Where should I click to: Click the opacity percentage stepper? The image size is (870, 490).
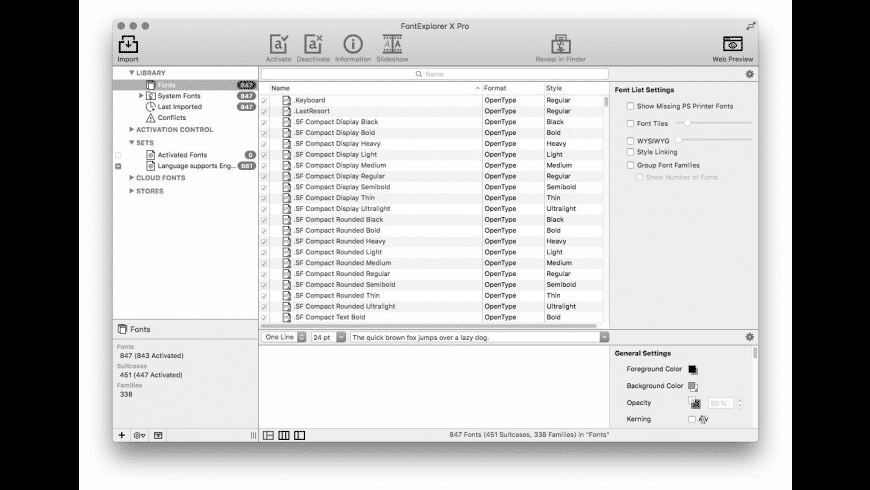[x=739, y=403]
